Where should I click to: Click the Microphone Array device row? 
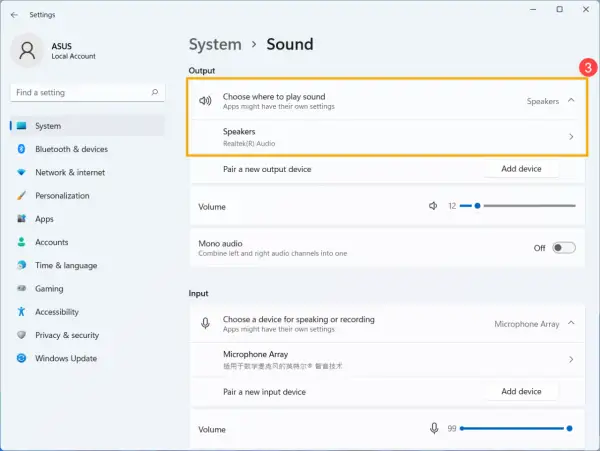pyautogui.click(x=387, y=360)
